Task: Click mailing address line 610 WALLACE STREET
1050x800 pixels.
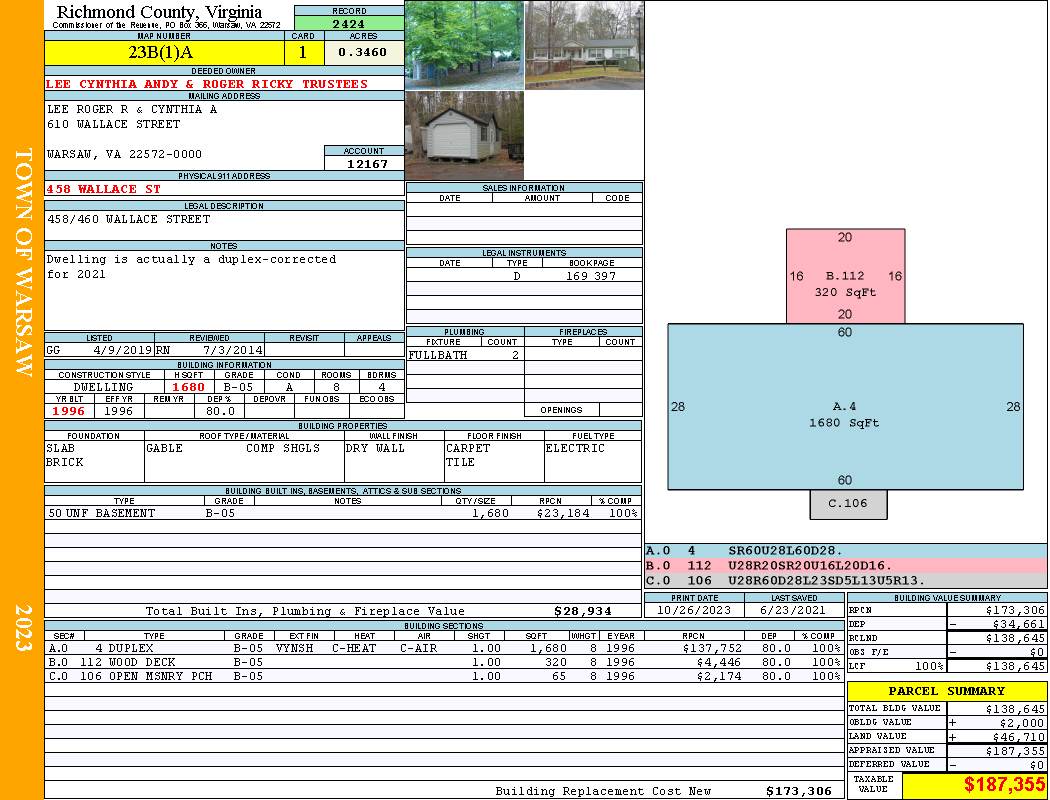Action: 114,124
